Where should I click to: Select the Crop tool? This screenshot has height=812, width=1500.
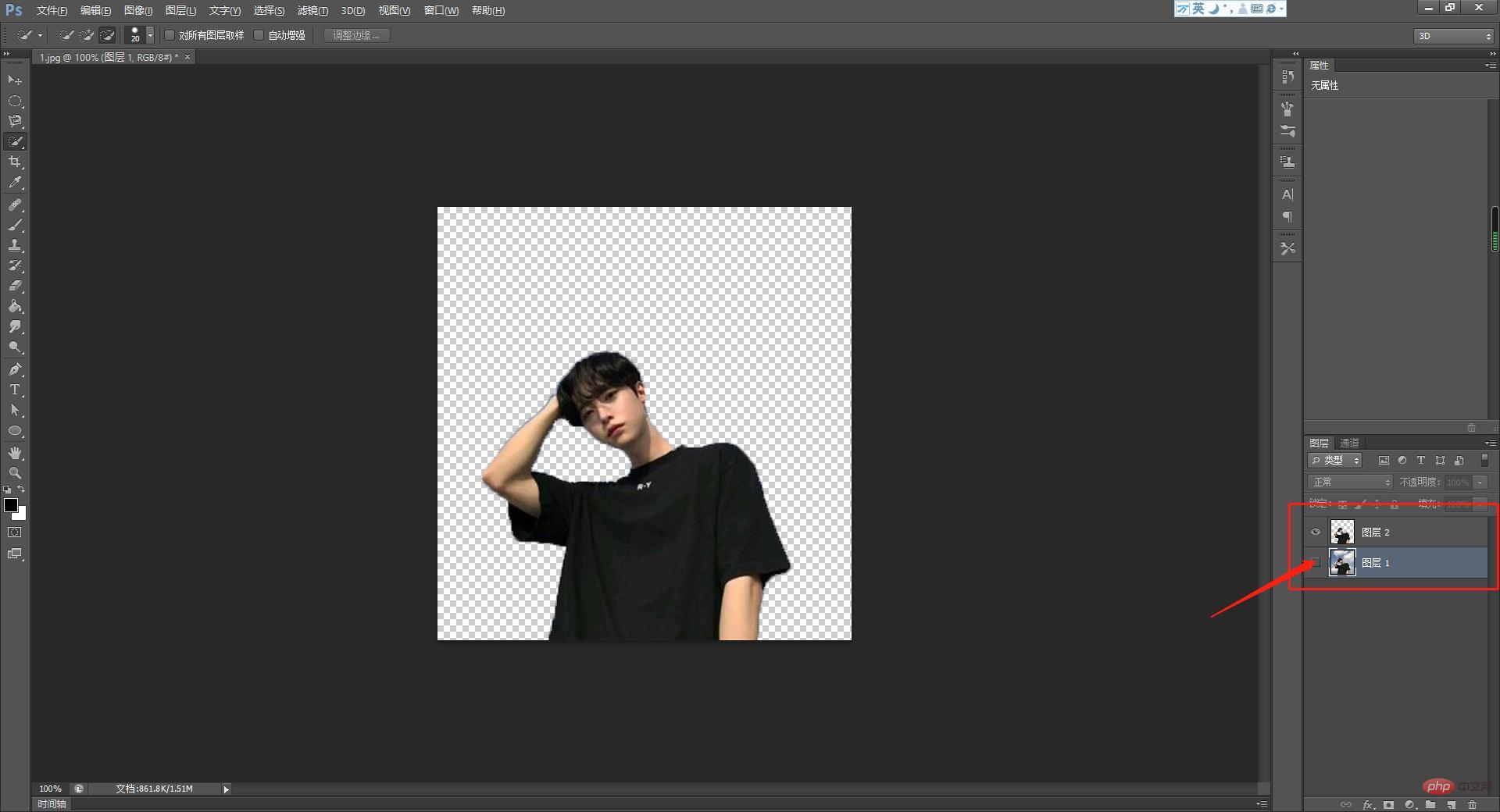coord(15,162)
